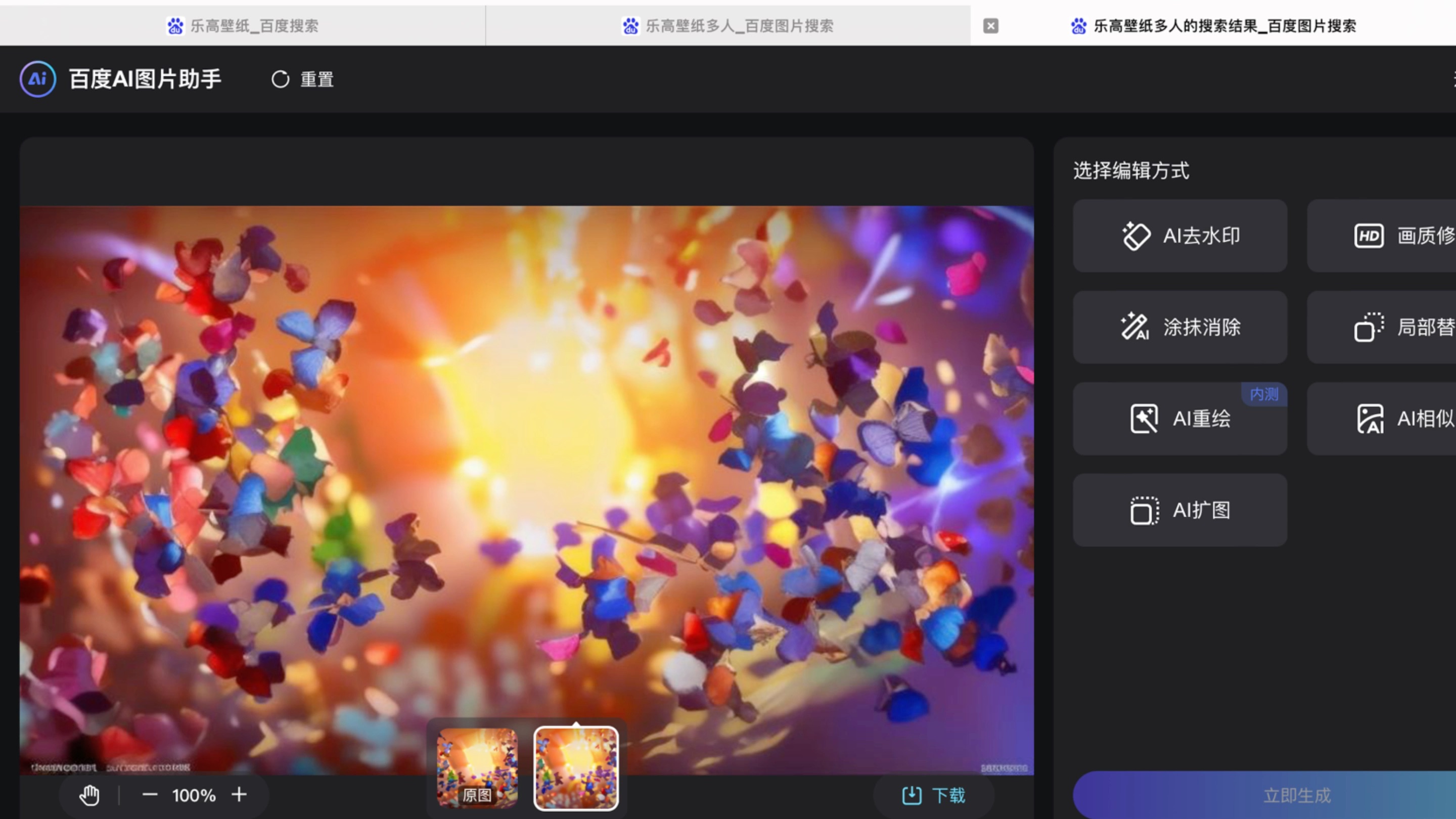Click the 选择编辑方式 heading
The image size is (1456, 819).
[x=1131, y=170]
